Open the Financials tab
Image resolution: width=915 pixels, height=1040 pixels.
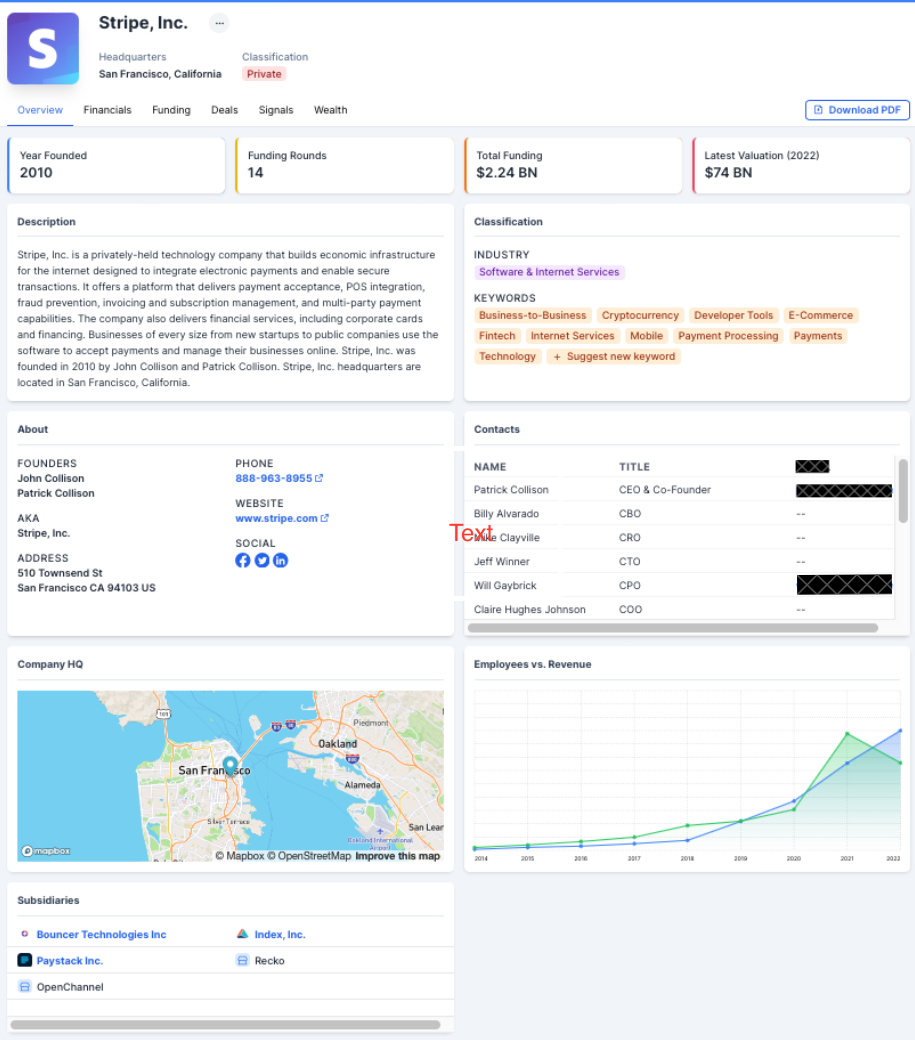(107, 110)
